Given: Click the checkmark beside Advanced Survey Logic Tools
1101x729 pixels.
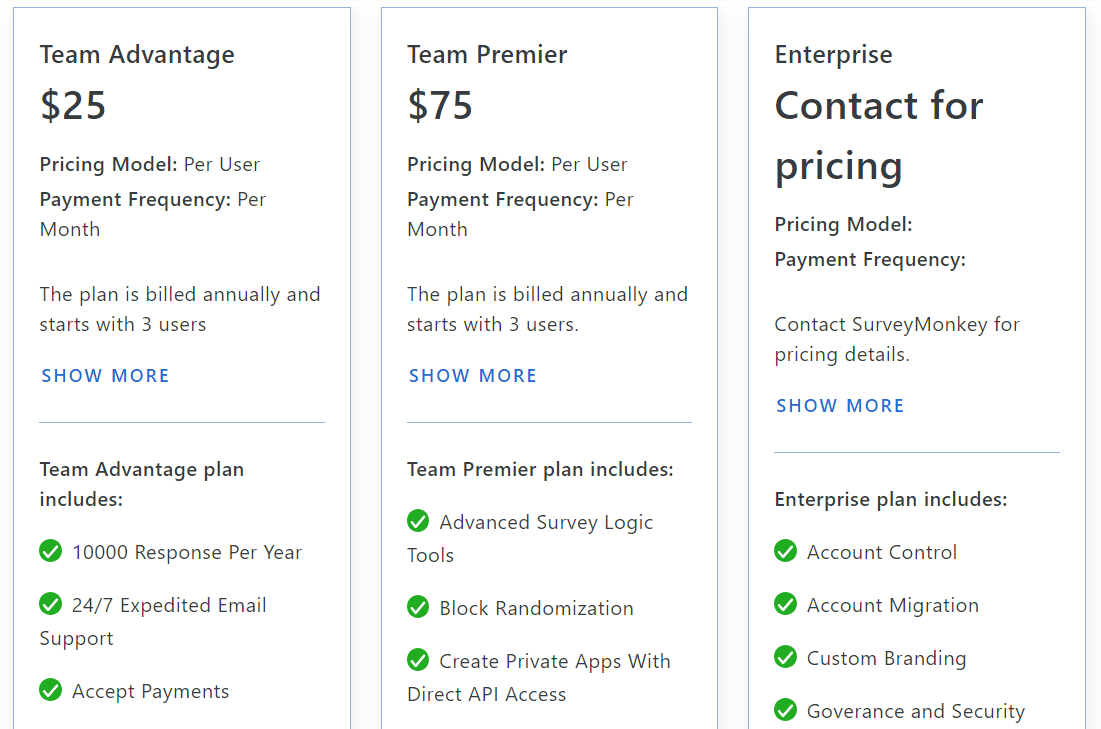Looking at the screenshot, I should (418, 521).
